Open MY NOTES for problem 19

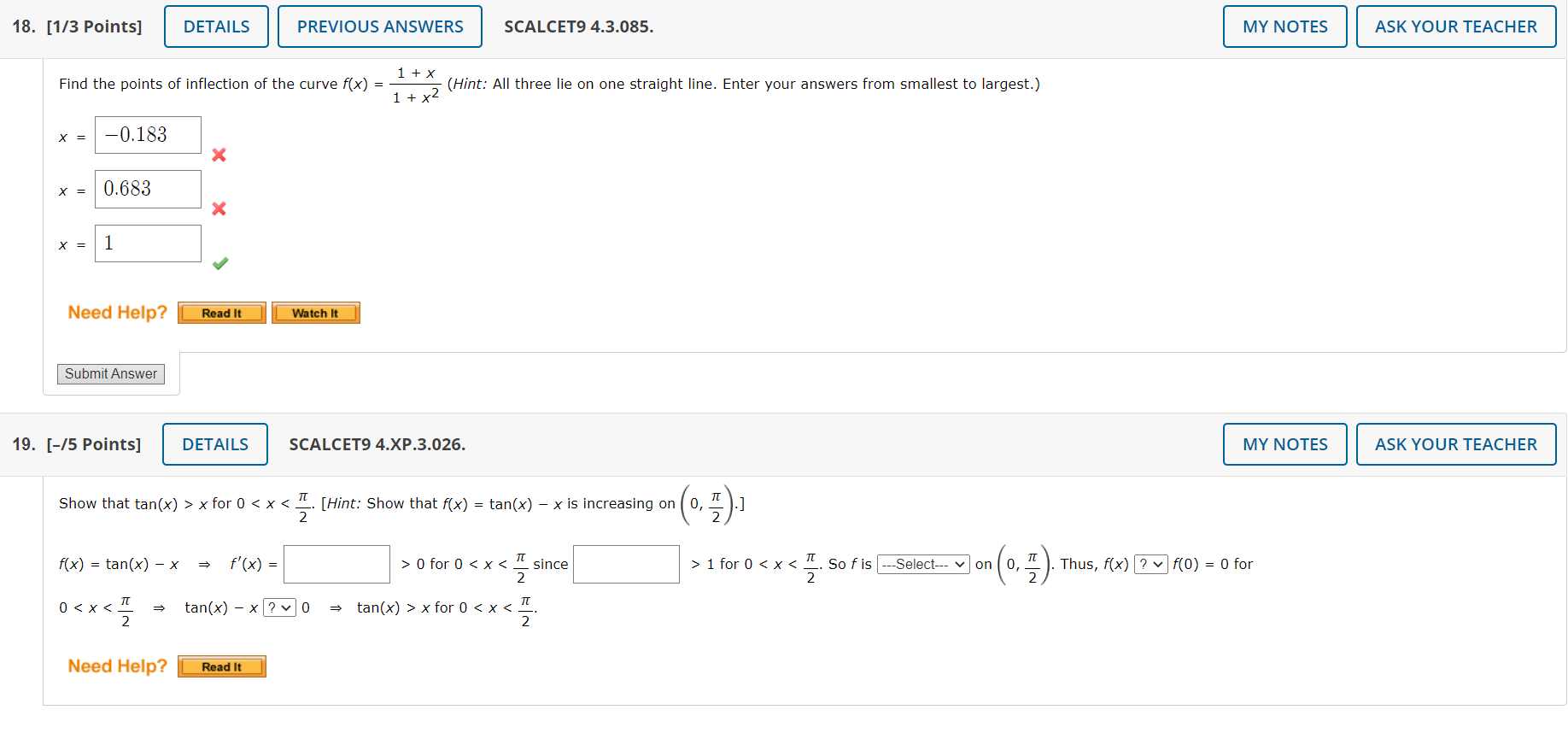1284,443
